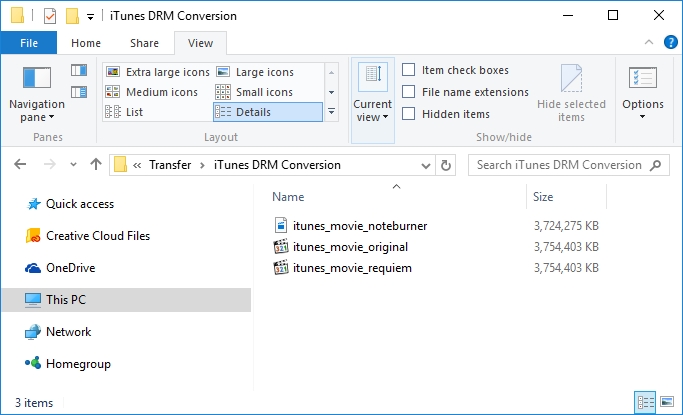Enable Item check boxes

pos(408,70)
